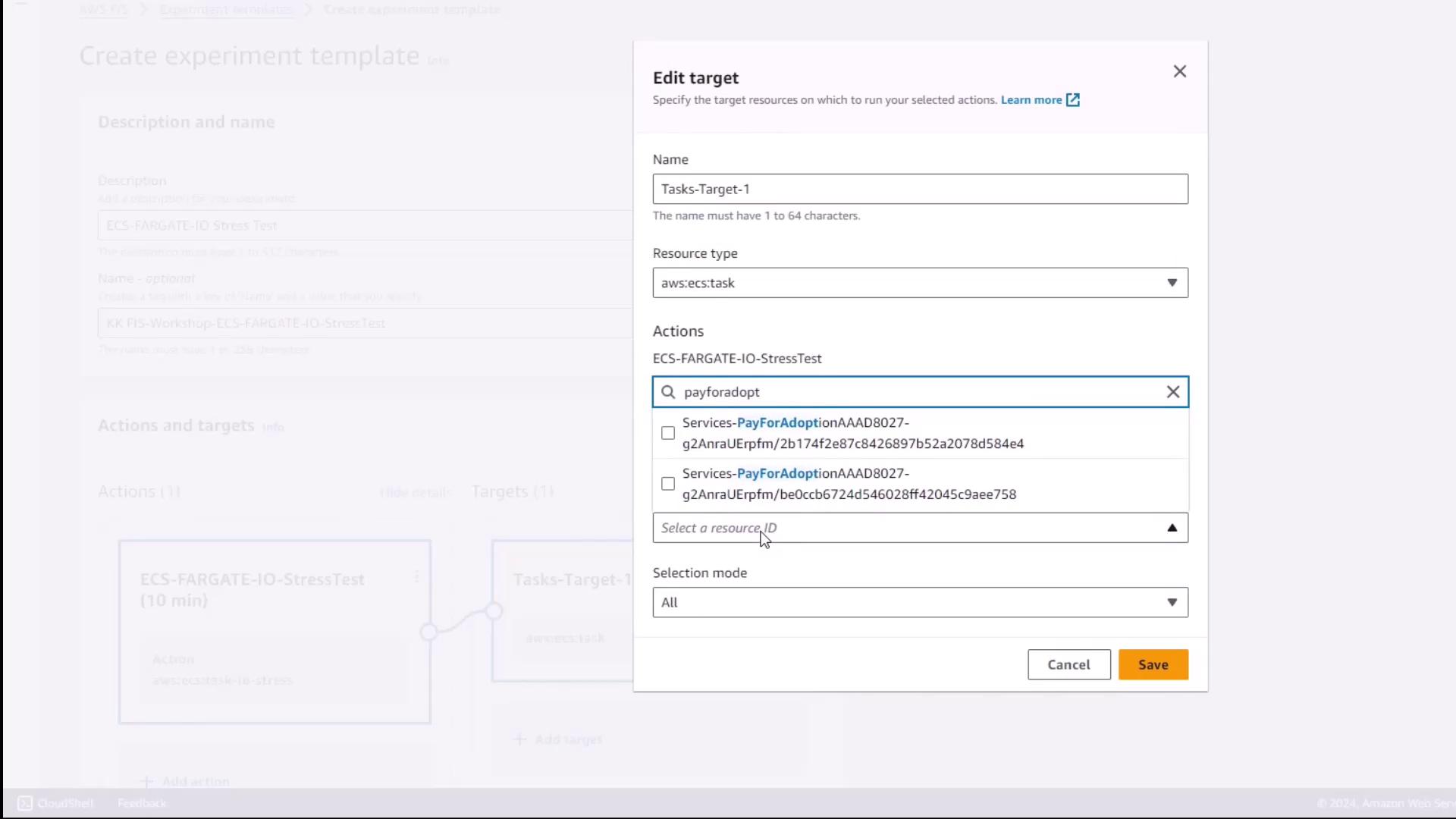Screen dimensions: 1456x819
Task: Click the CloudShell icon in footer
Action: pos(25,803)
